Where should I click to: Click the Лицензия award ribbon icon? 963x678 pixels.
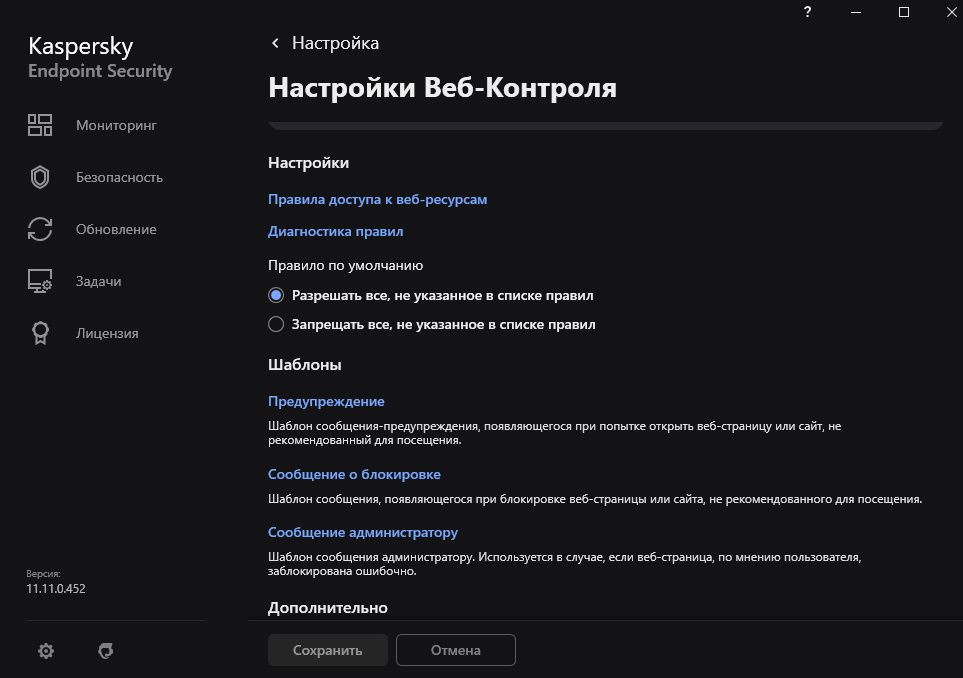tap(41, 333)
